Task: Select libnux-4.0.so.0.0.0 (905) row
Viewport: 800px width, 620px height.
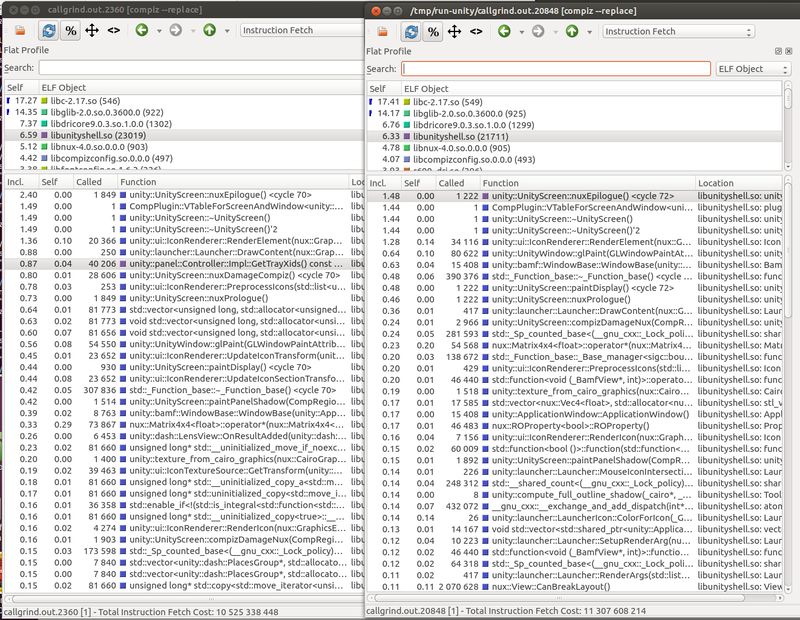Action: click(x=574, y=148)
